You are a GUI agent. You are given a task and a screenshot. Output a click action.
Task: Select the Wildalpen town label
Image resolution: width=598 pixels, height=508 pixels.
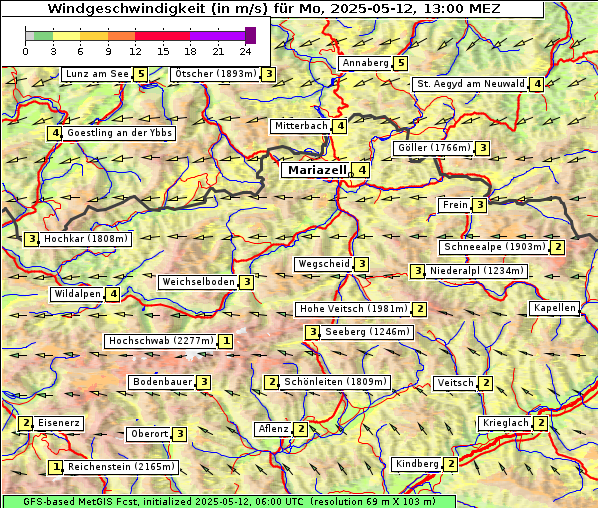(77, 294)
